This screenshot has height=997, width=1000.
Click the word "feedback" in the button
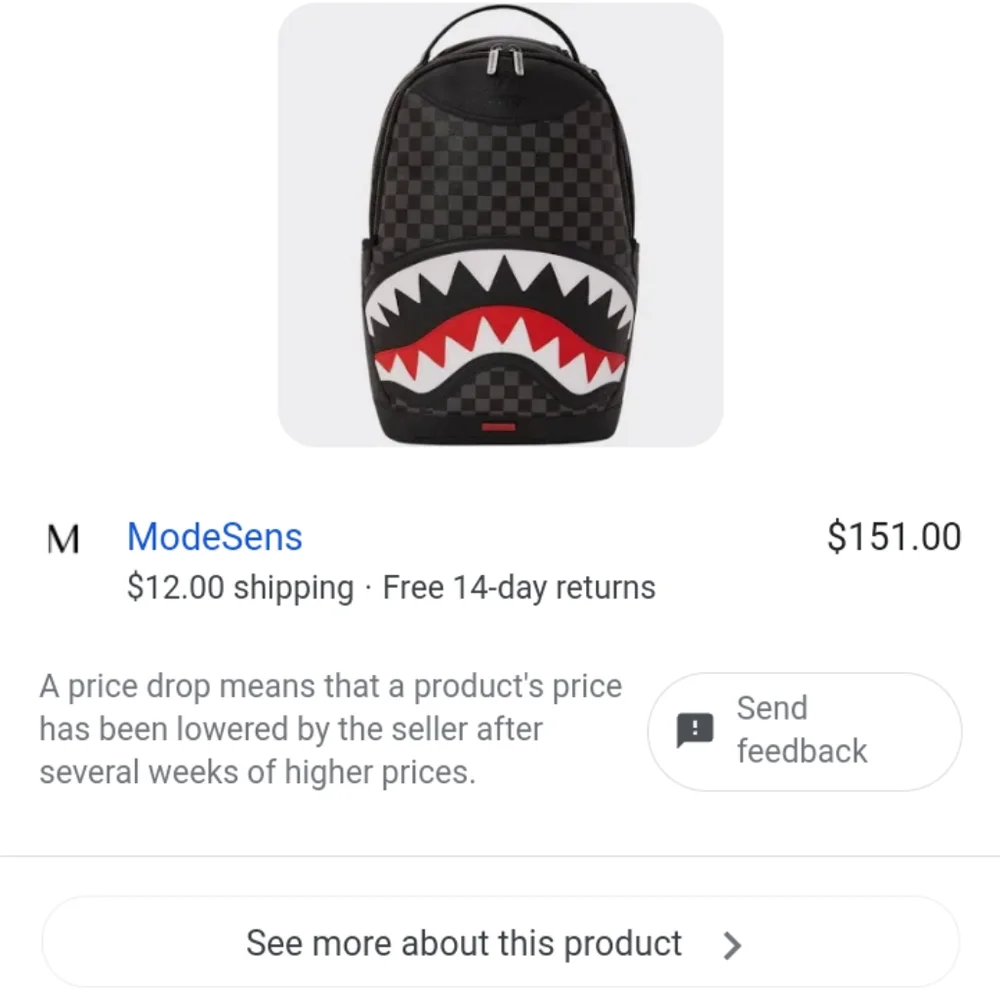click(x=802, y=751)
